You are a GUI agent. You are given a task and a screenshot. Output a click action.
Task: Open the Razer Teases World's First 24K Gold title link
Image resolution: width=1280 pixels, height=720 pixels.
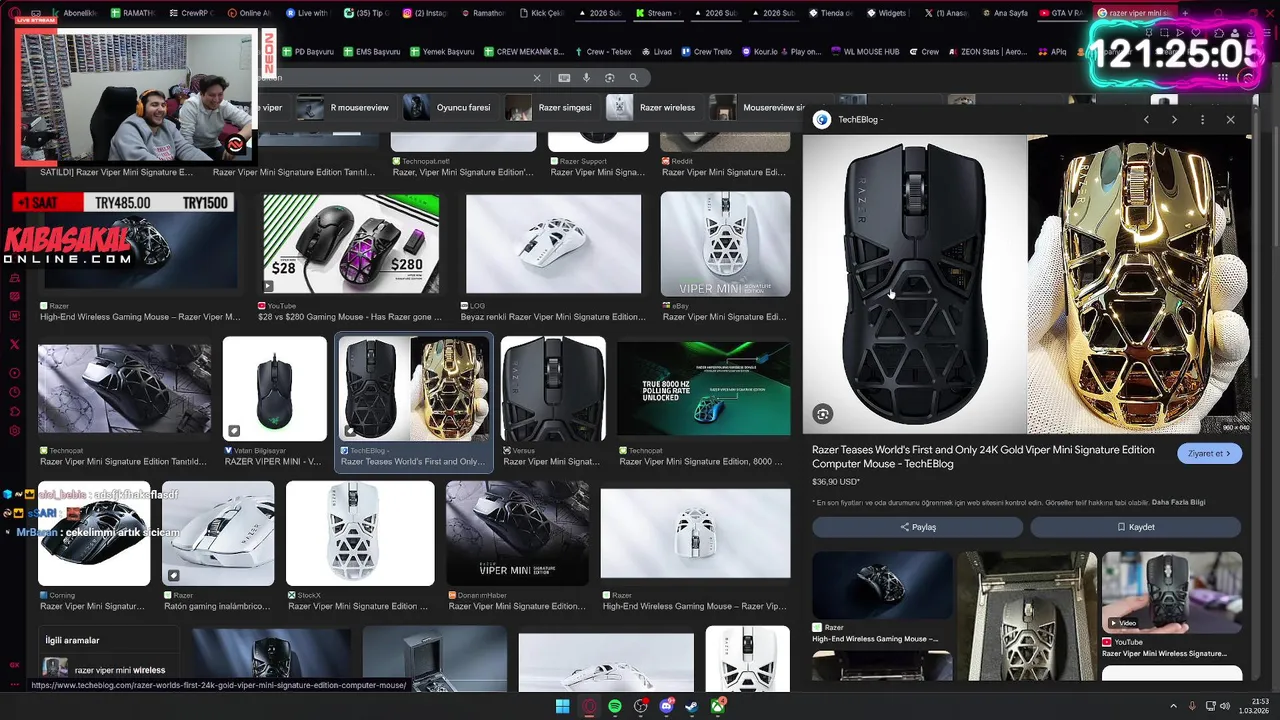tap(983, 457)
